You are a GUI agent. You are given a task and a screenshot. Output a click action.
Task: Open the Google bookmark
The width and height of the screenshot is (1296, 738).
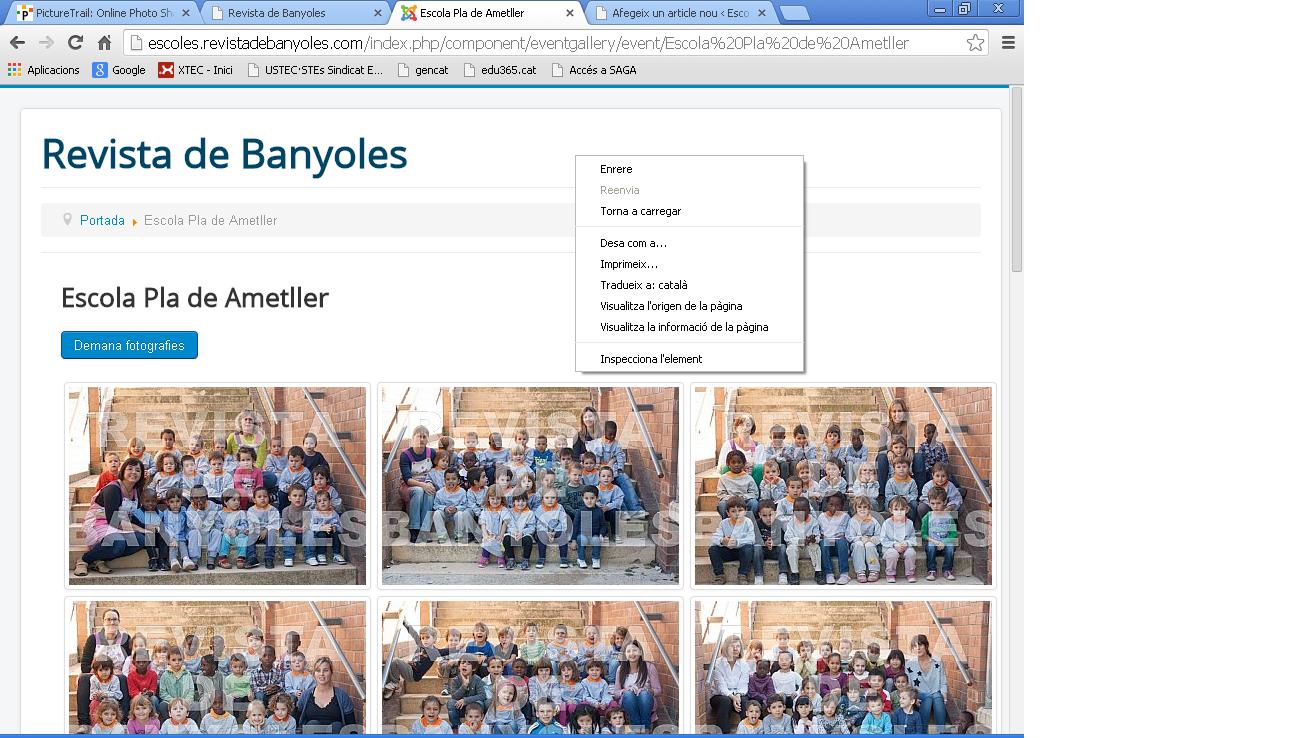point(119,70)
